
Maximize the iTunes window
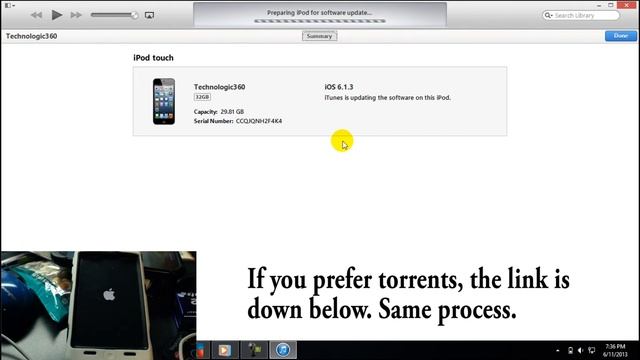point(611,5)
